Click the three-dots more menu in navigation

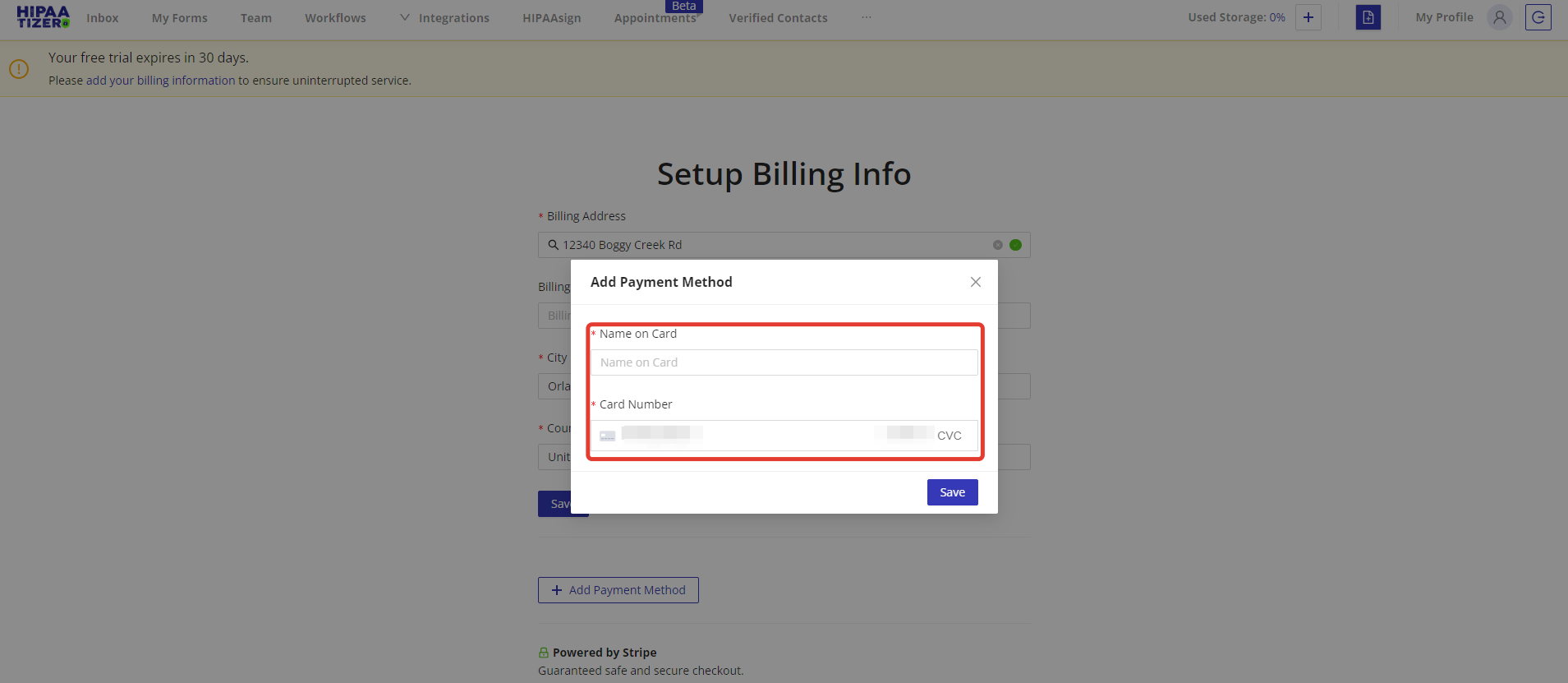[867, 17]
